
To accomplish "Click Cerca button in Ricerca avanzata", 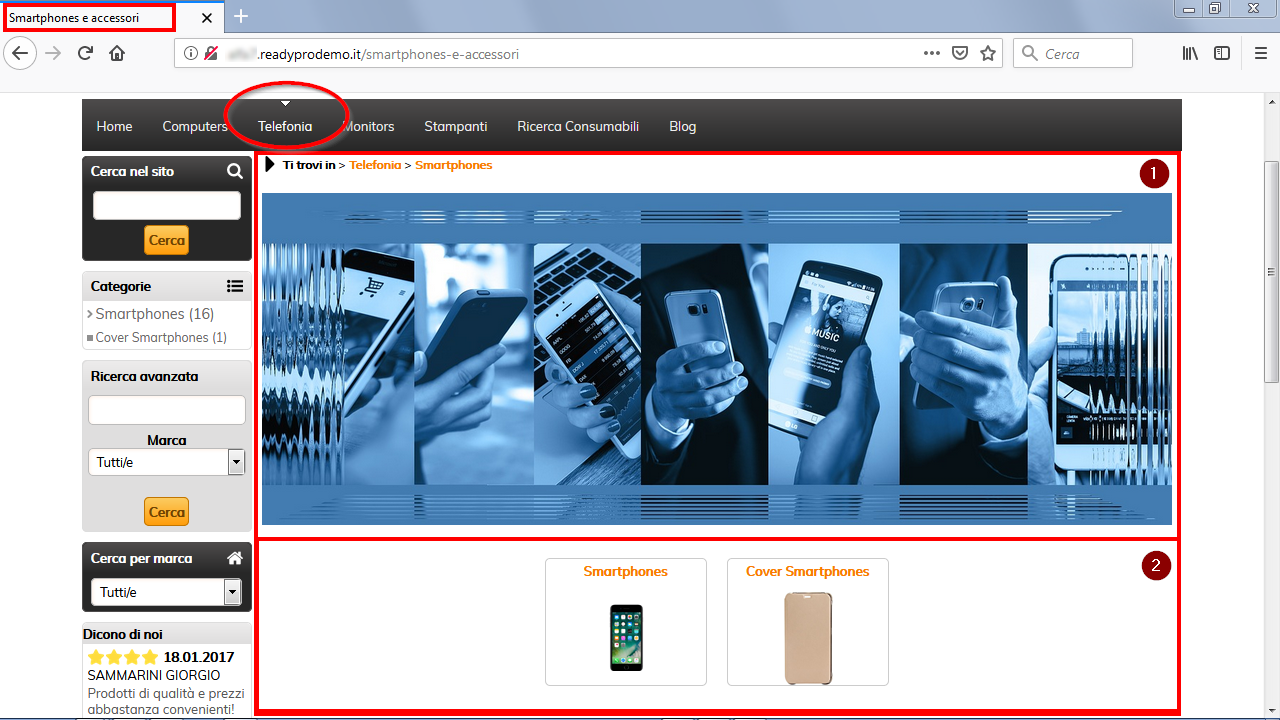I will [x=167, y=511].
